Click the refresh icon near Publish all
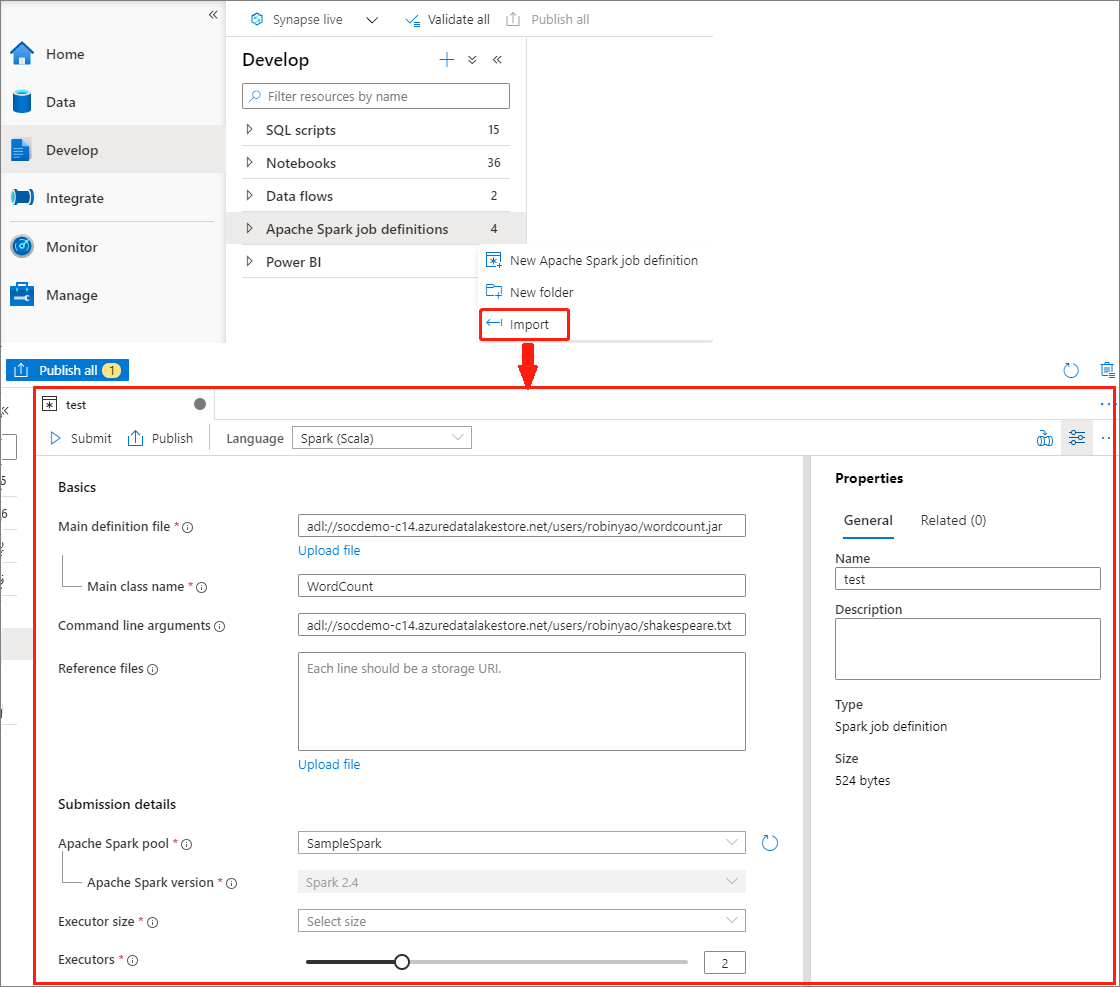 click(x=1070, y=370)
